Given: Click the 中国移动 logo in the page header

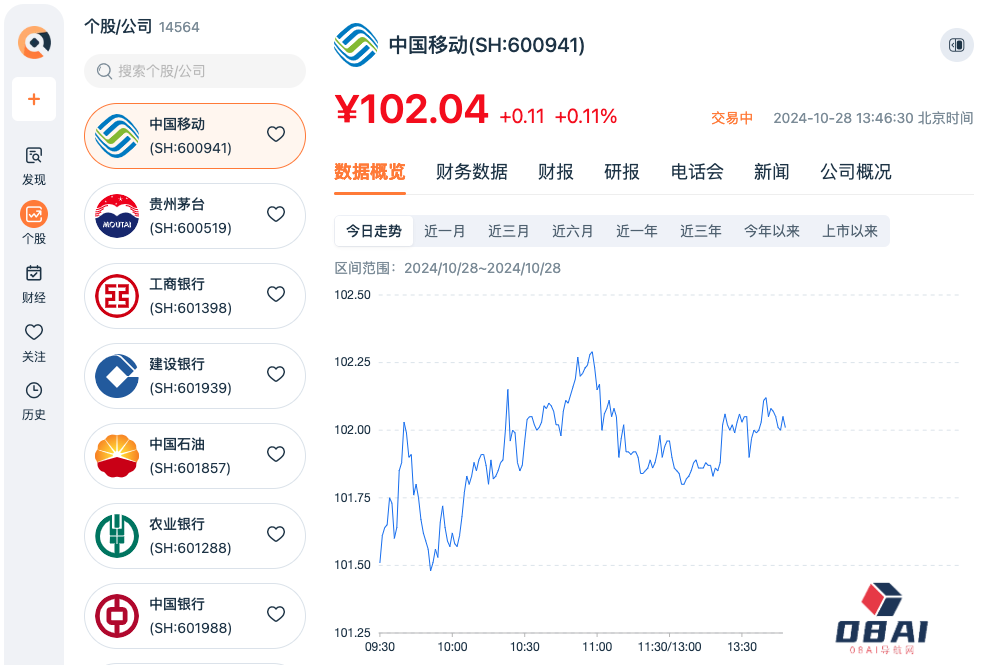Looking at the screenshot, I should click(356, 45).
